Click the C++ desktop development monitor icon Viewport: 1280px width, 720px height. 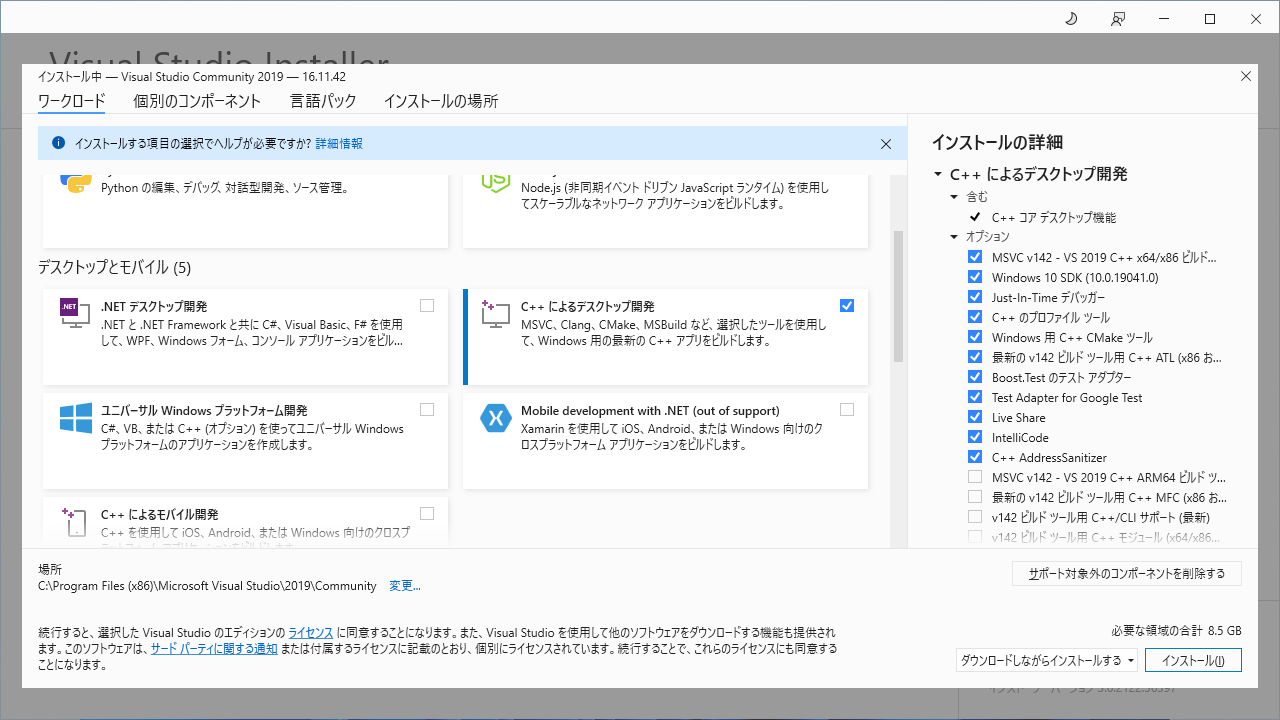pos(494,315)
